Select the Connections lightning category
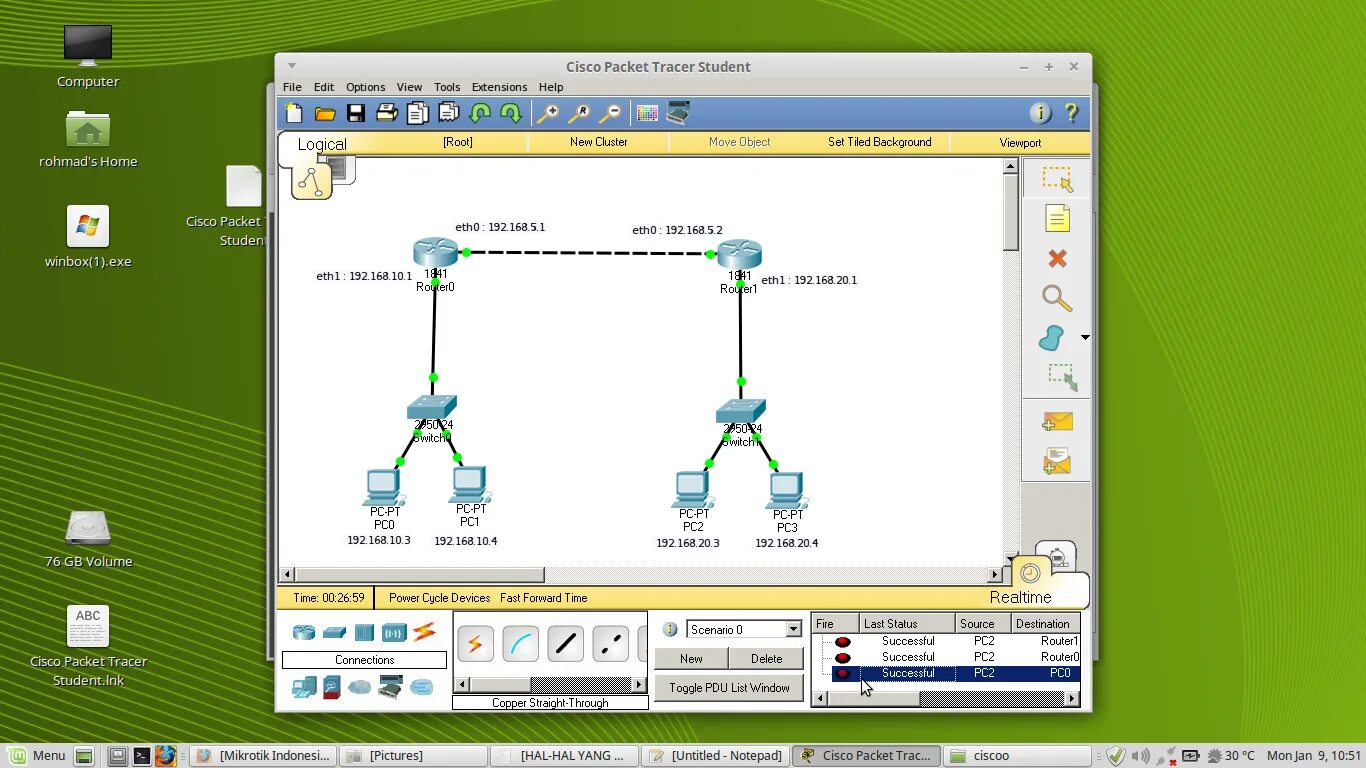Screen dimensions: 1366x768 (424, 632)
